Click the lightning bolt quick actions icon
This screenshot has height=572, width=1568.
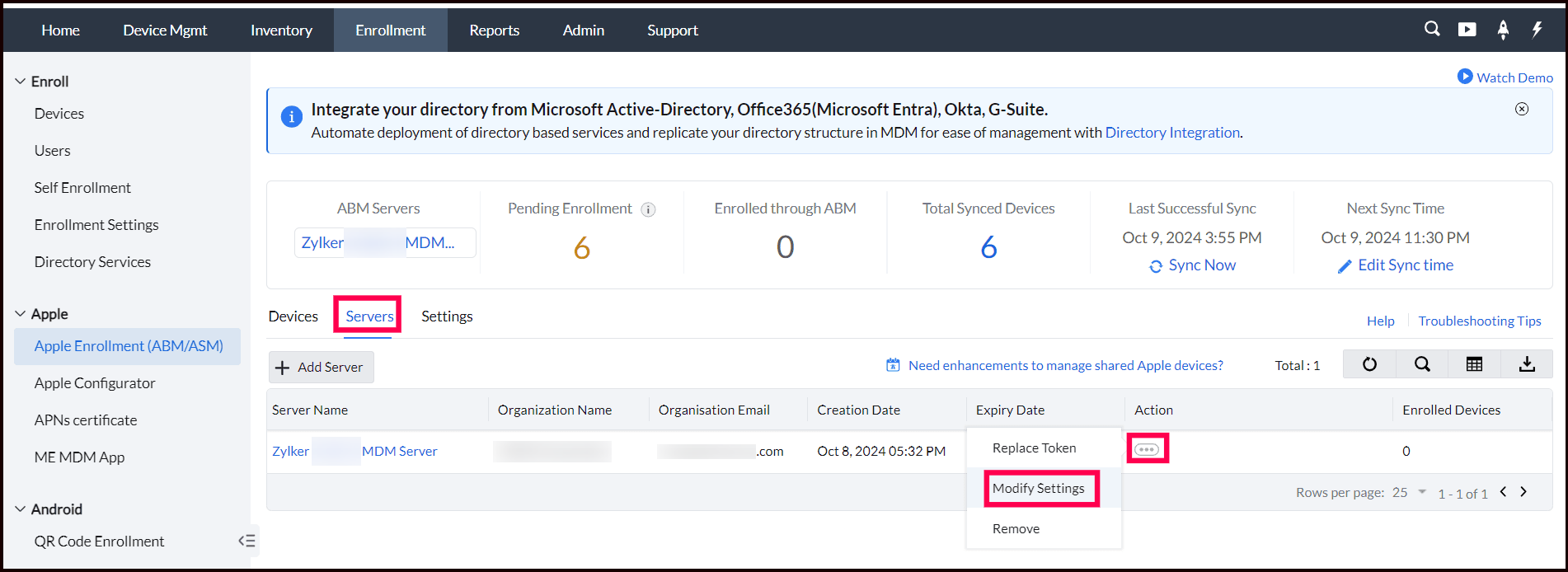pos(1537,30)
